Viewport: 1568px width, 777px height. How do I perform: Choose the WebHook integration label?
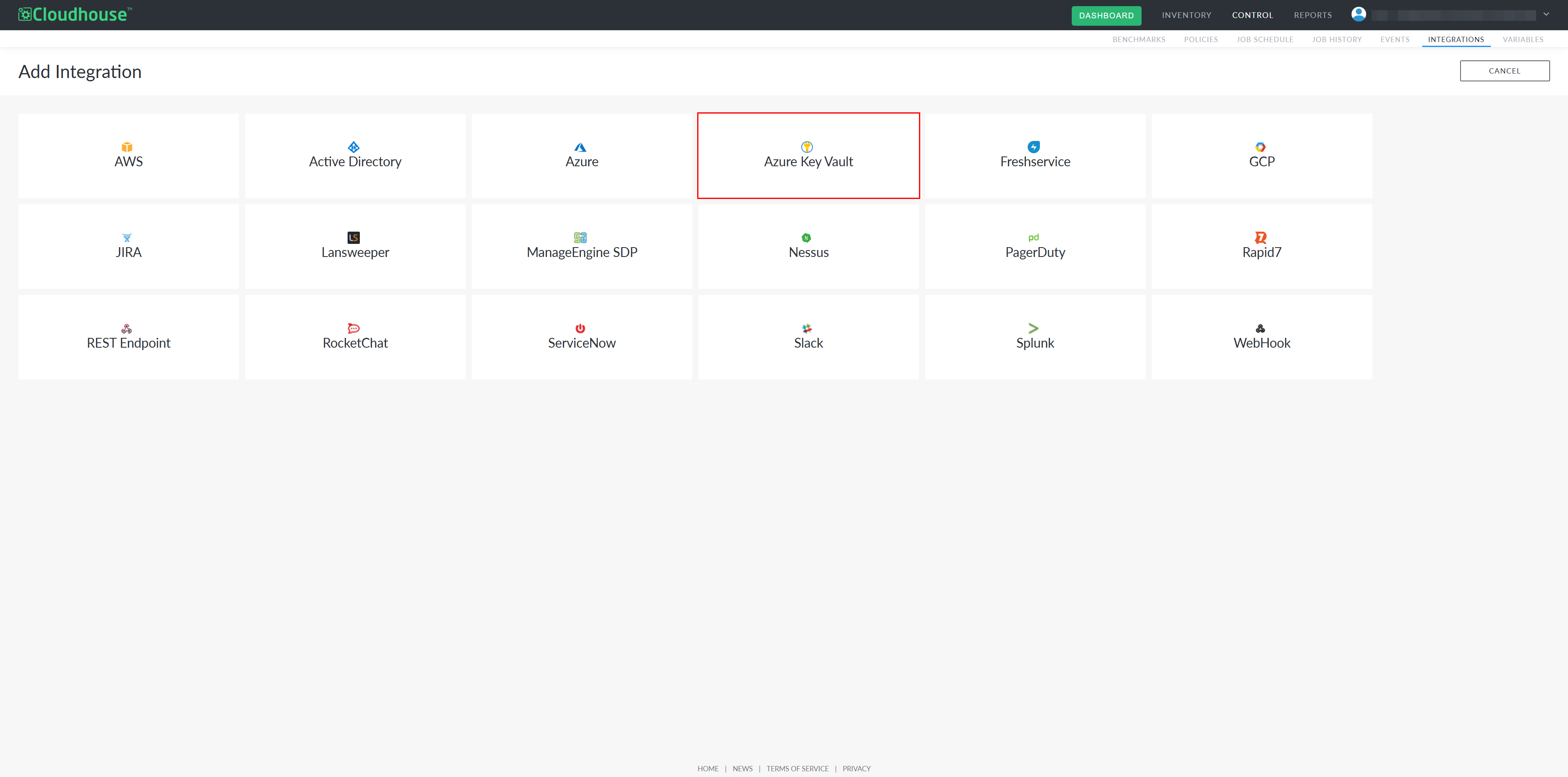[1261, 344]
